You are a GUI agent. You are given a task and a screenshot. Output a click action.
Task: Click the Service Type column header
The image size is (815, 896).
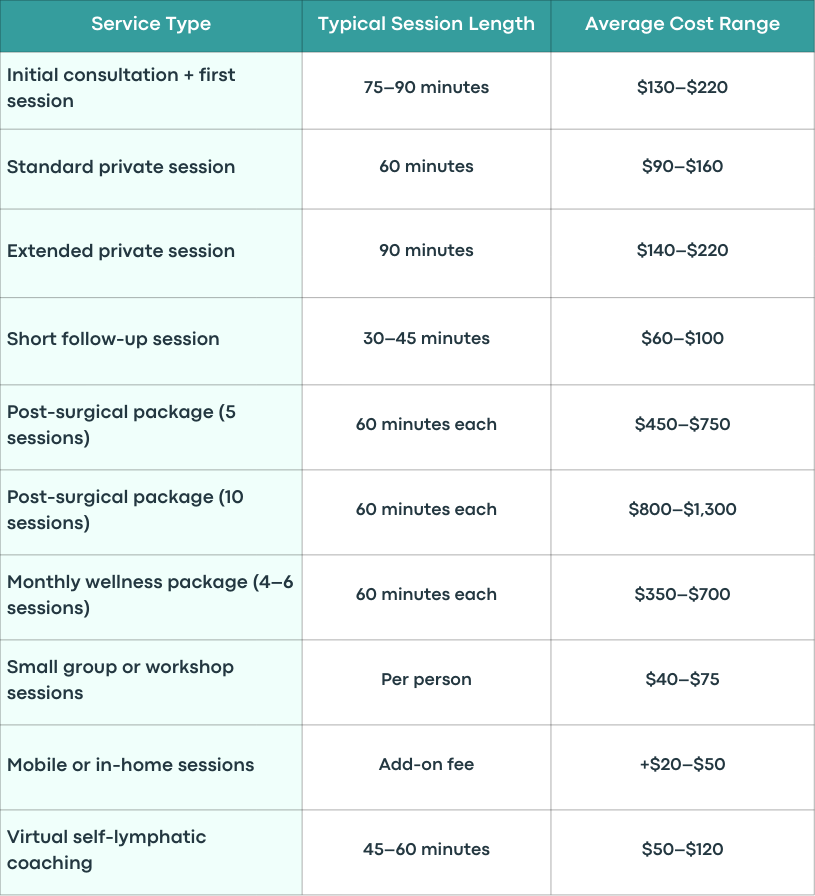pos(151,24)
